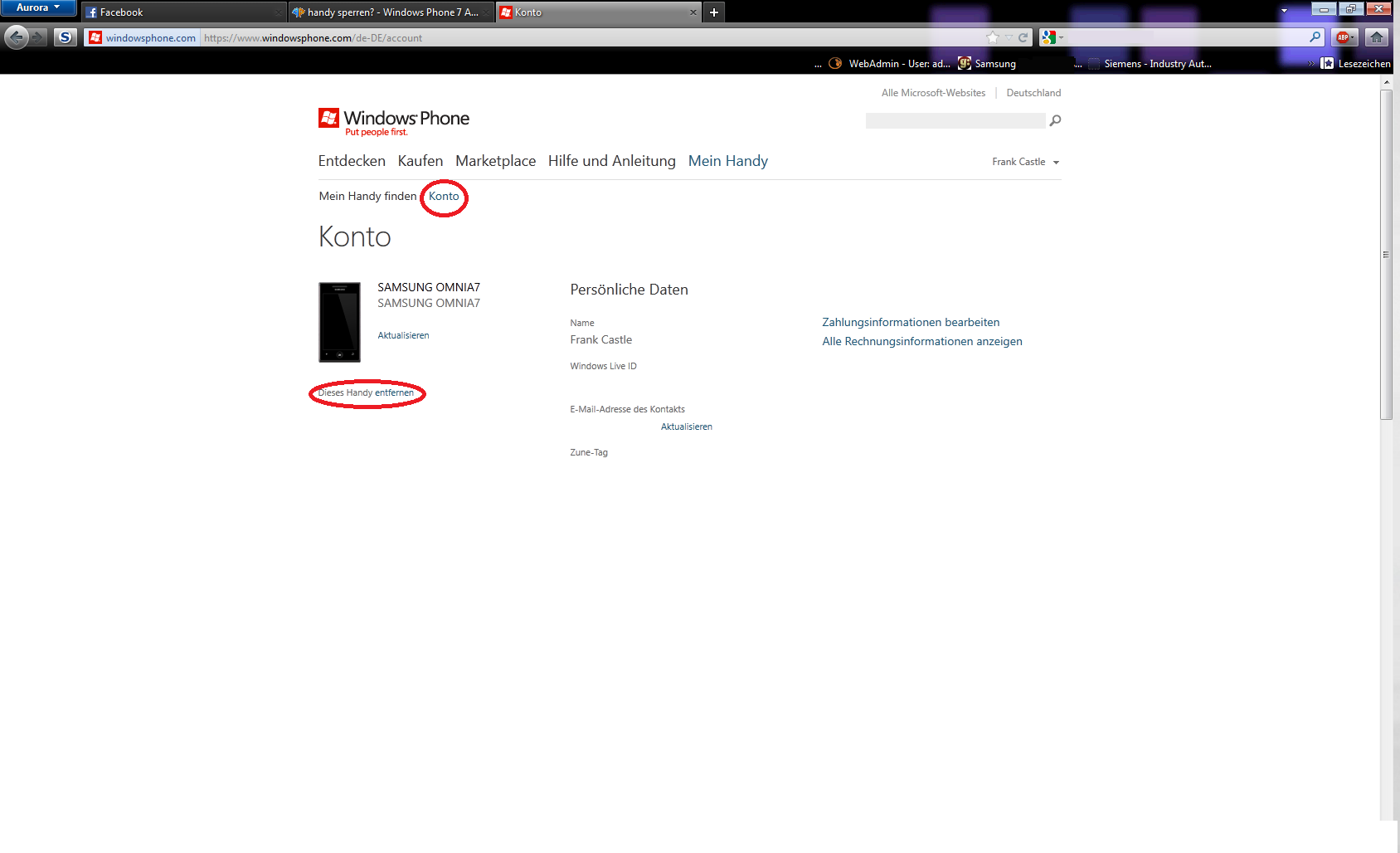Screen dimensions: 1400x853
Task: Open the Kaufen menu
Action: [x=420, y=161]
